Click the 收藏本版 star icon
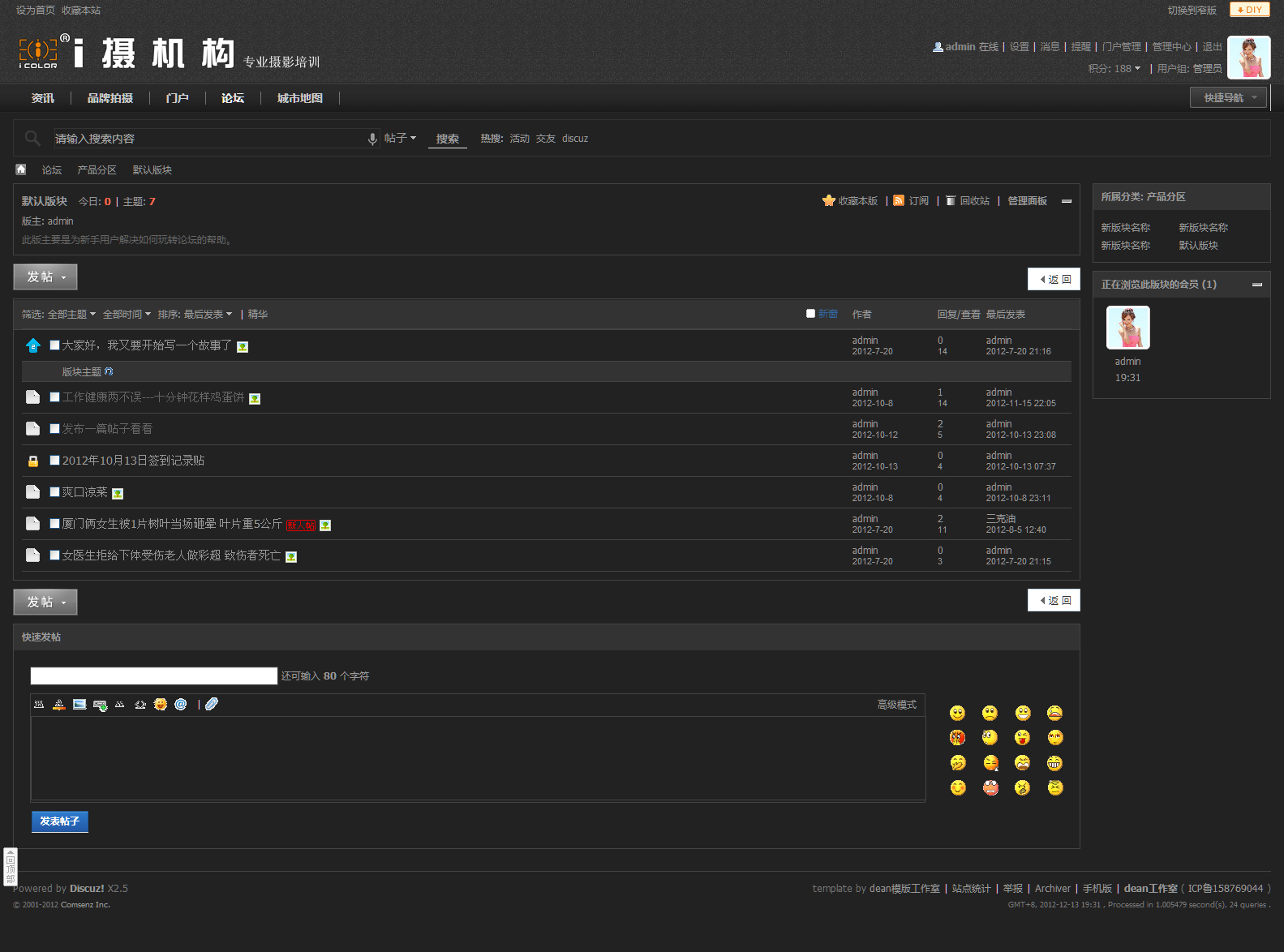 pos(828,201)
